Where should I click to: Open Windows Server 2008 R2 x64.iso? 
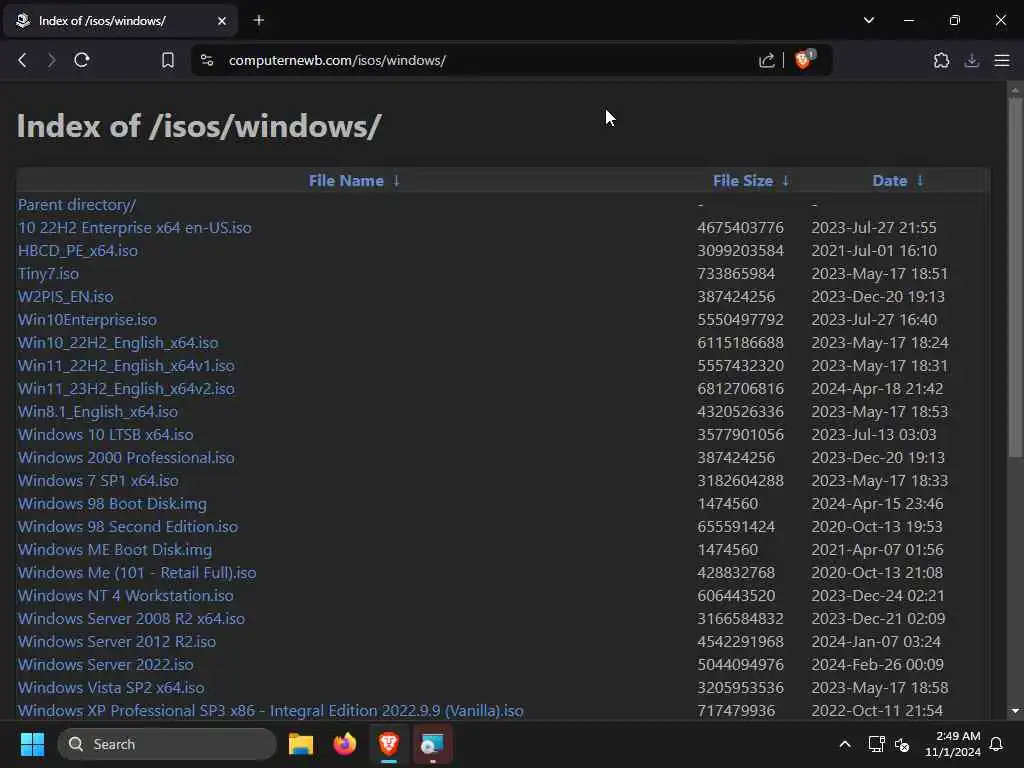point(131,618)
